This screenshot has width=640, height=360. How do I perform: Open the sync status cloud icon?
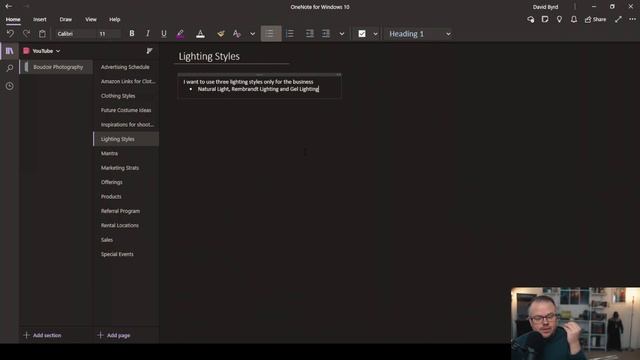pos(530,19)
